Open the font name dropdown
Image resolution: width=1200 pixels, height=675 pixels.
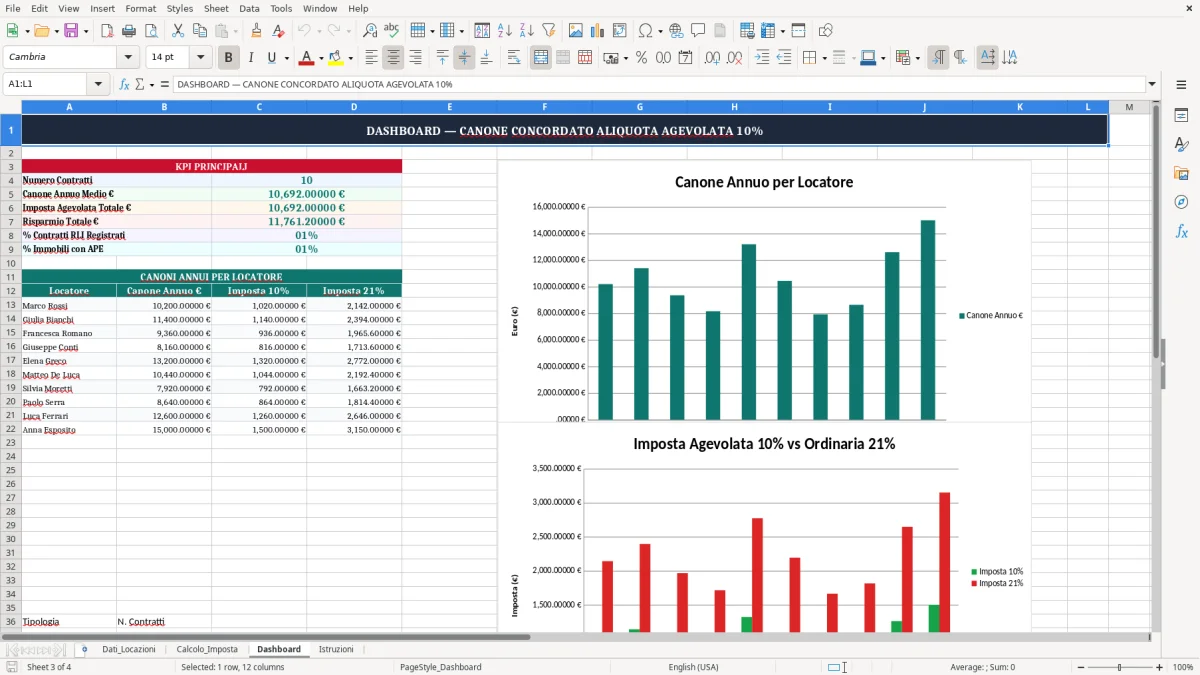(127, 58)
